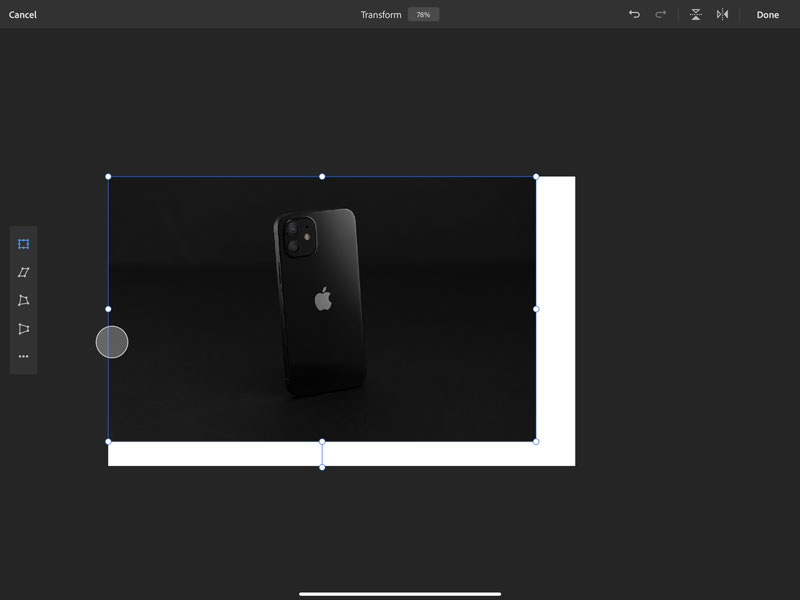The width and height of the screenshot is (800, 600).
Task: Click the top-left corner transform handle
Action: (x=108, y=177)
